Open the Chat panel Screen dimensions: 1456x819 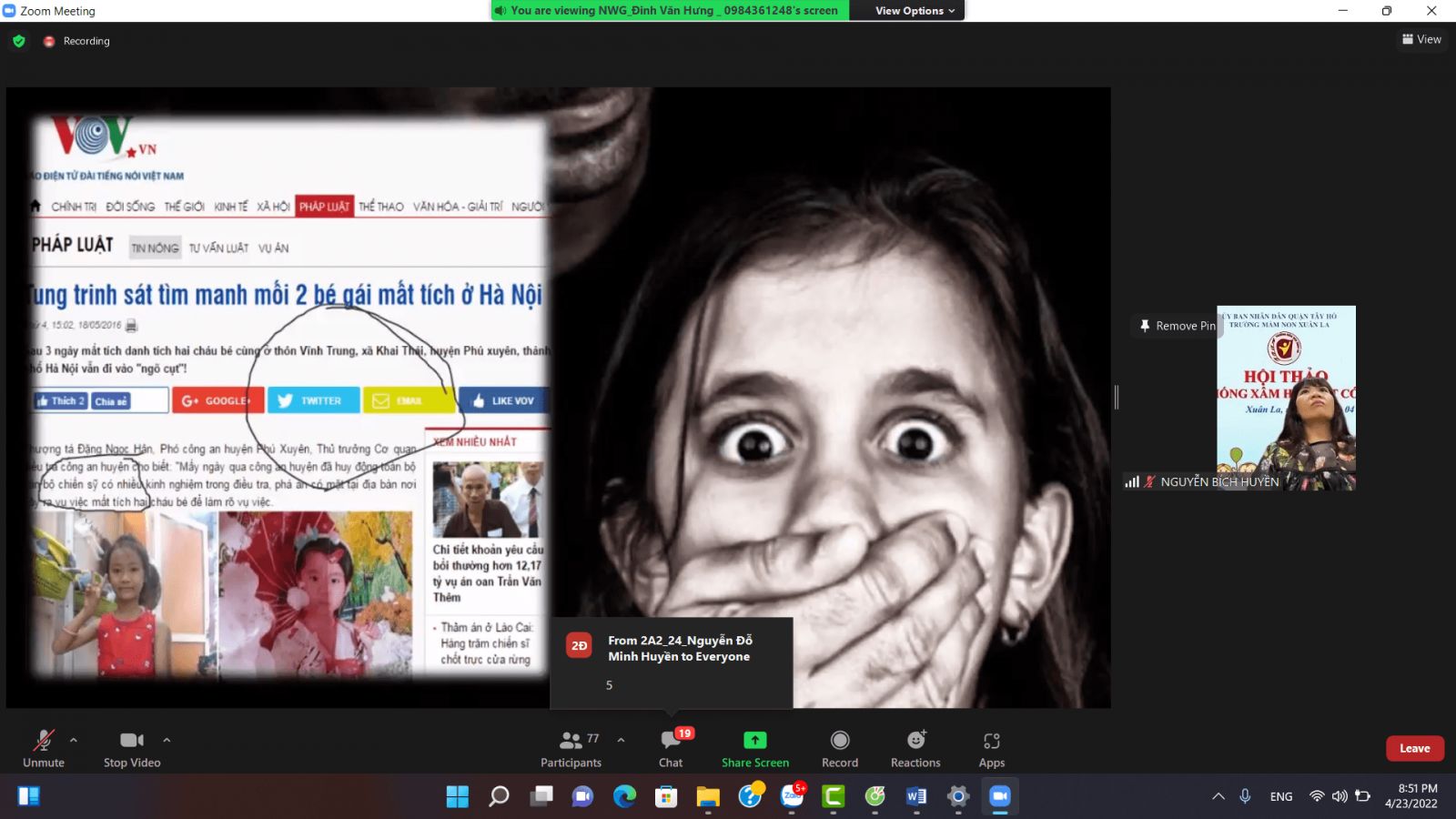click(671, 749)
